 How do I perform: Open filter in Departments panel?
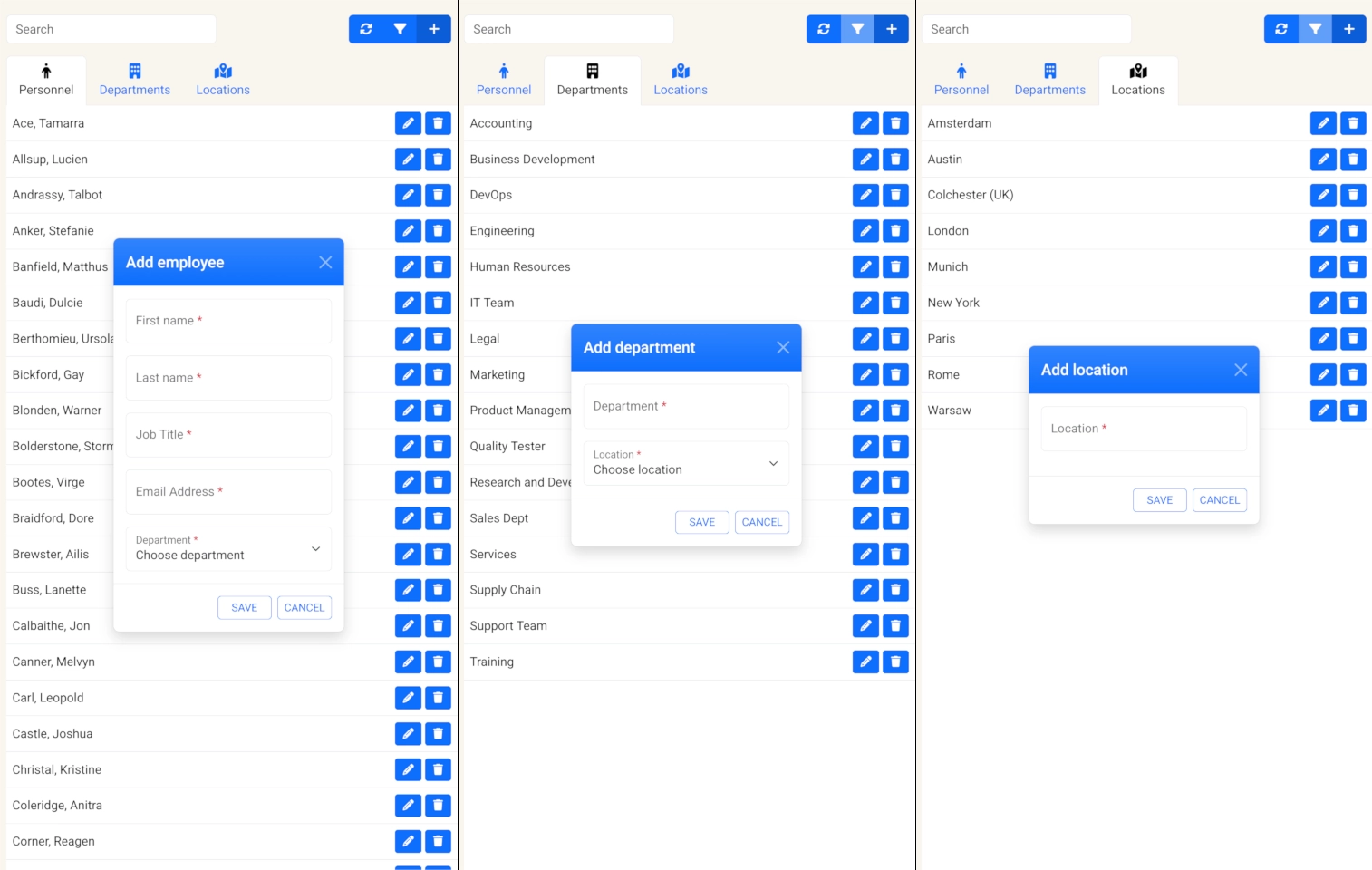pos(857,29)
